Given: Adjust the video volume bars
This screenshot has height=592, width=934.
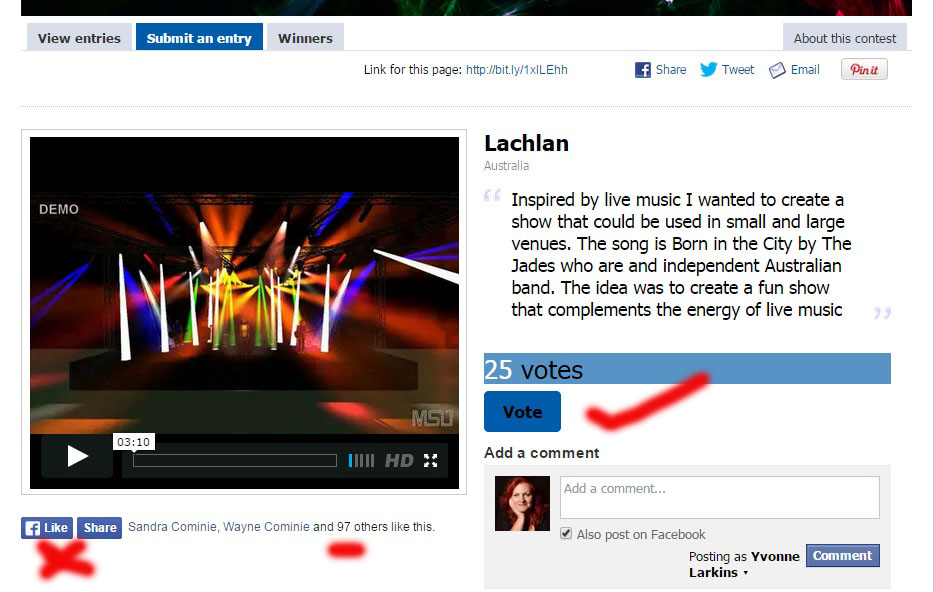Looking at the screenshot, I should [362, 460].
